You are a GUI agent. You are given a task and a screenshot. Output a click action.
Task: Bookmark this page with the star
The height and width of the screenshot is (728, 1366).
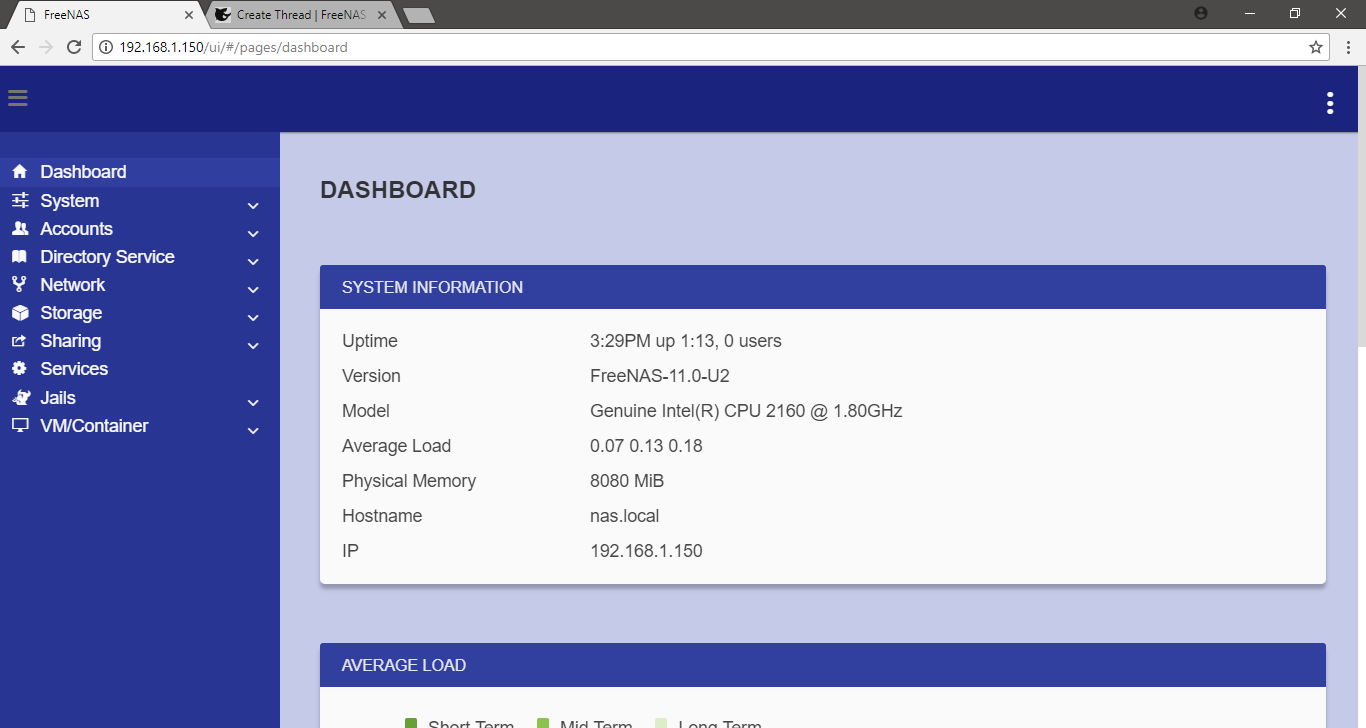[1316, 47]
